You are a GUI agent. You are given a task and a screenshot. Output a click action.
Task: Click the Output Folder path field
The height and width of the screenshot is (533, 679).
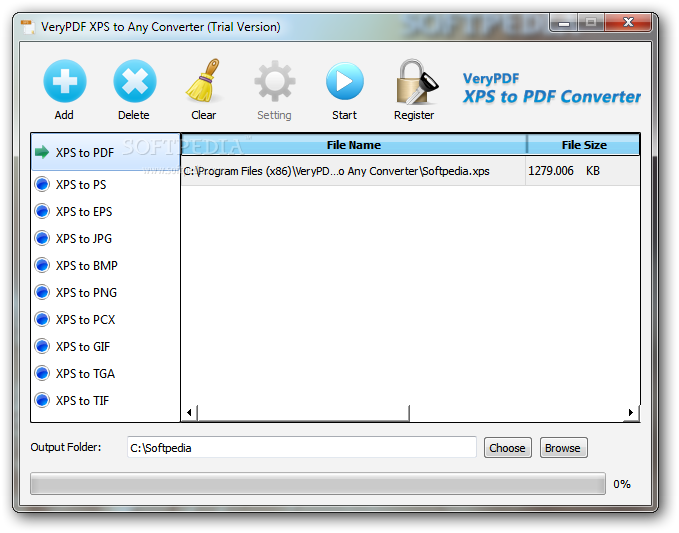point(302,448)
